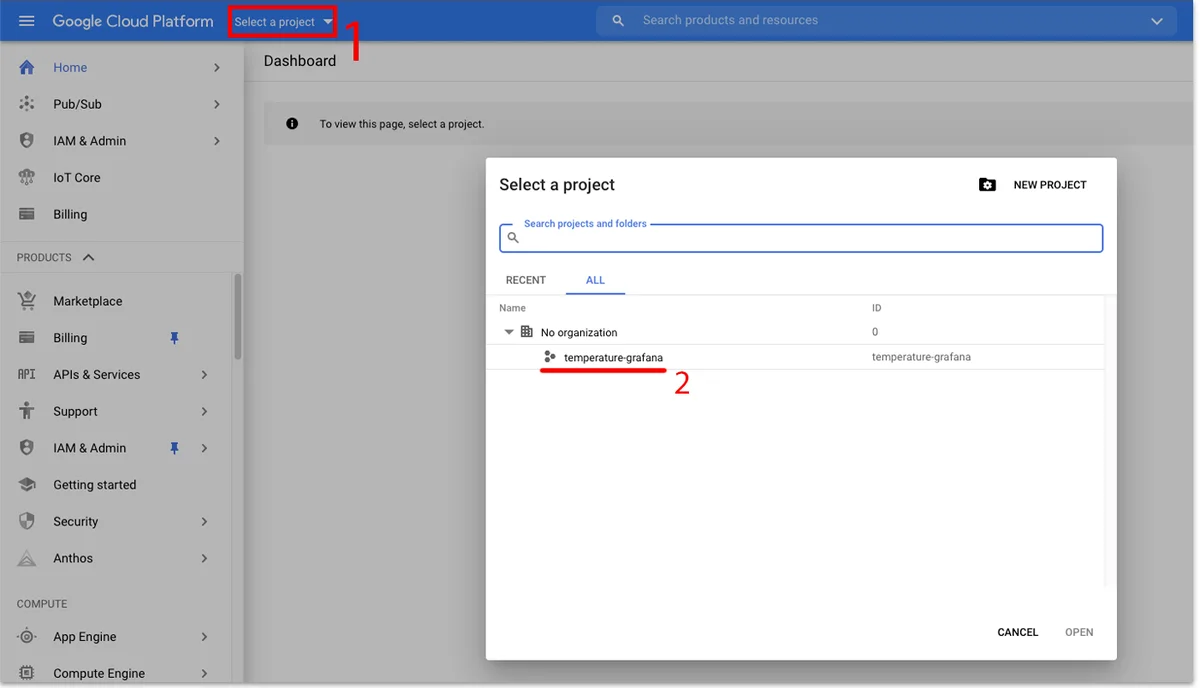Click the search magnifier in top bar
The width and height of the screenshot is (1200, 688).
pos(618,21)
